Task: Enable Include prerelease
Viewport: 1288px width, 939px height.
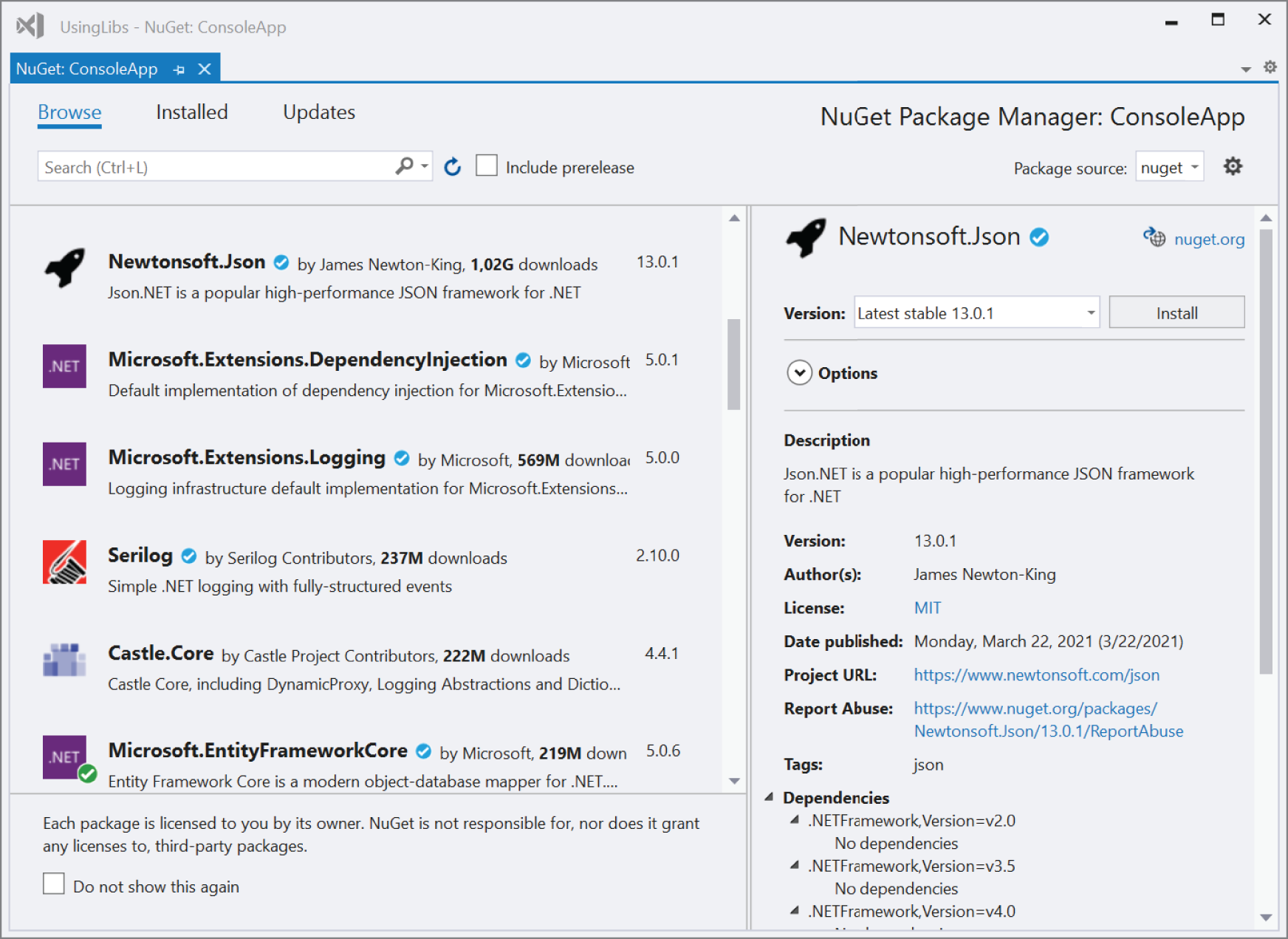Action: (487, 166)
